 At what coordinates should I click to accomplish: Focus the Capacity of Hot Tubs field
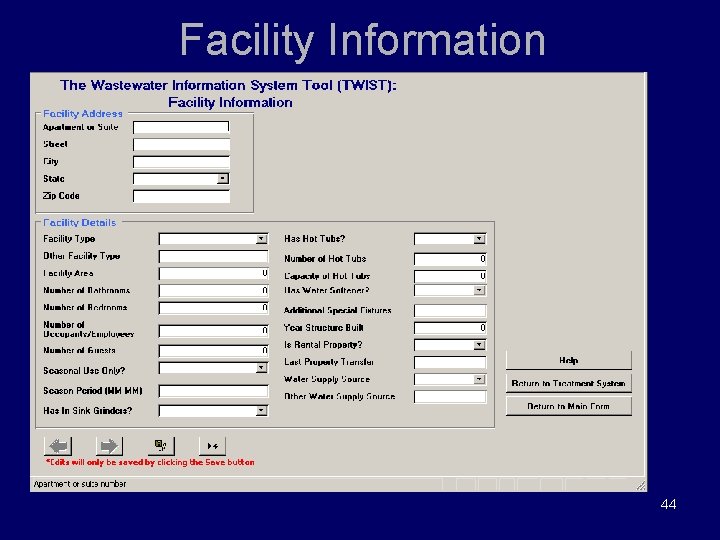point(450,276)
